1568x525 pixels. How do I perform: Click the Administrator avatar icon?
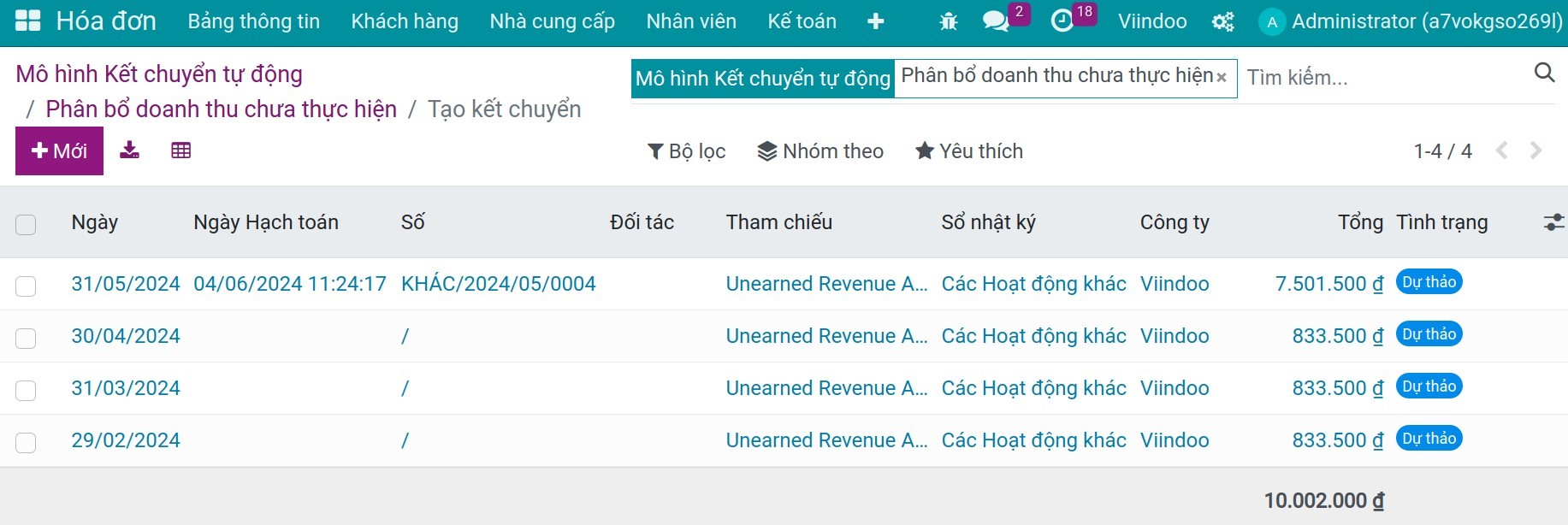pos(1272,22)
